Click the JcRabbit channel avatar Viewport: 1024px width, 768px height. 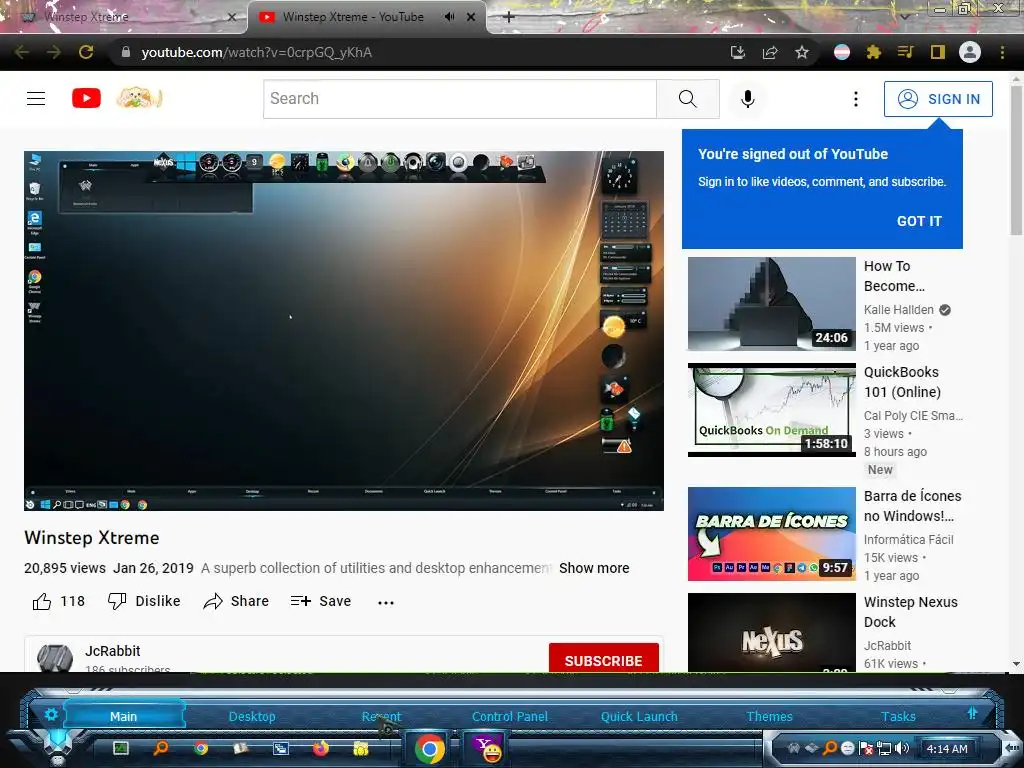(x=55, y=658)
